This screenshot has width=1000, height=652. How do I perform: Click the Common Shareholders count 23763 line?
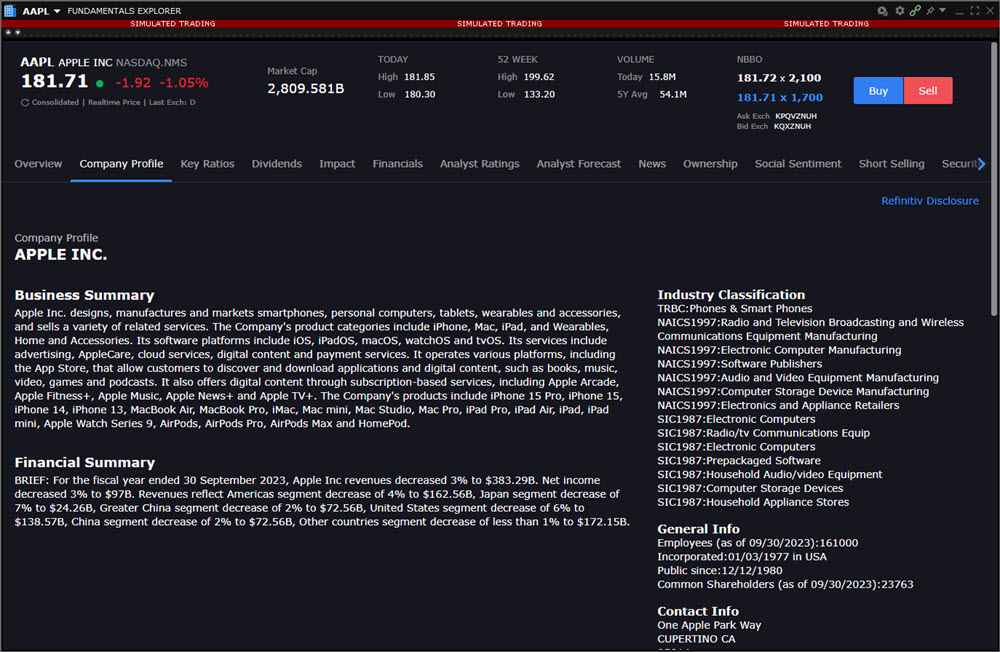click(x=785, y=584)
